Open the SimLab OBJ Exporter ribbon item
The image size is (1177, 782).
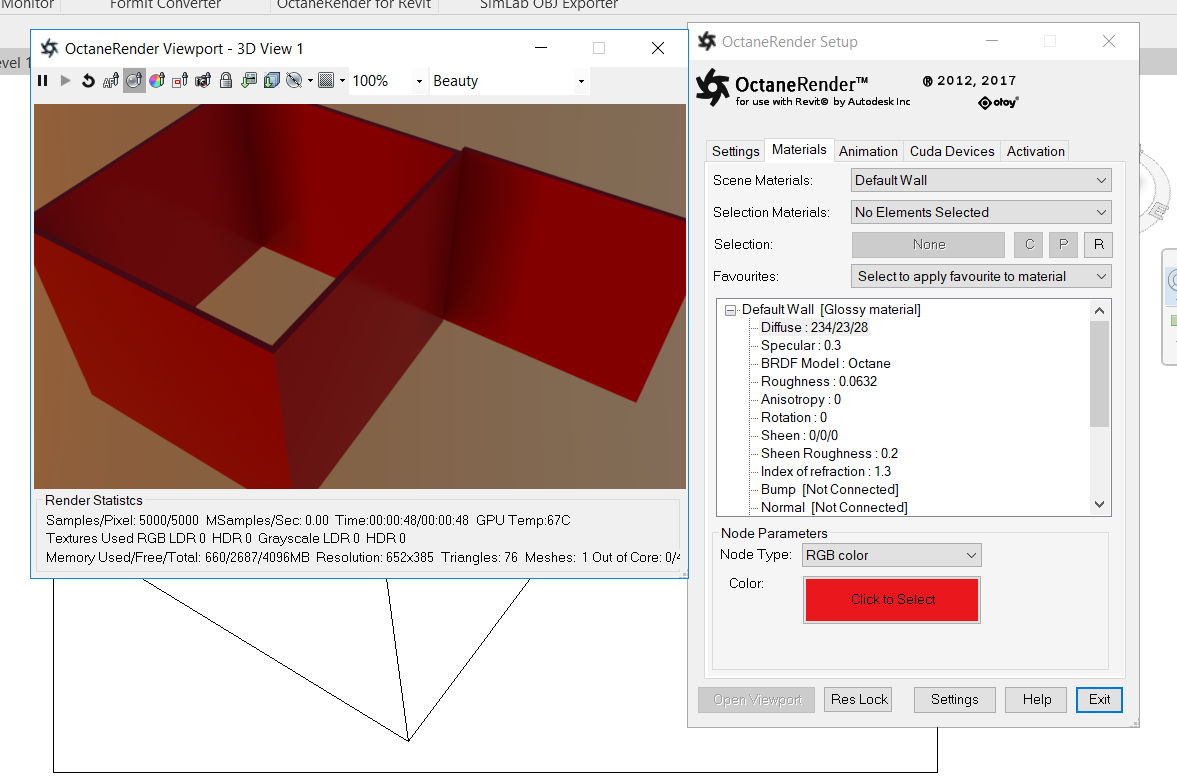[549, 5]
